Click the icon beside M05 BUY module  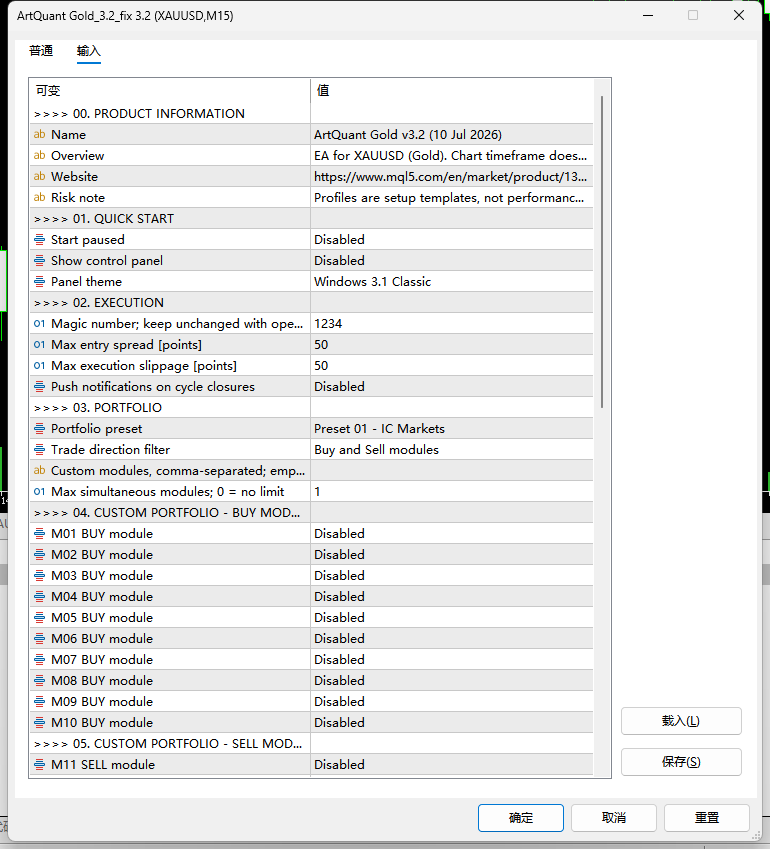pyautogui.click(x=40, y=617)
